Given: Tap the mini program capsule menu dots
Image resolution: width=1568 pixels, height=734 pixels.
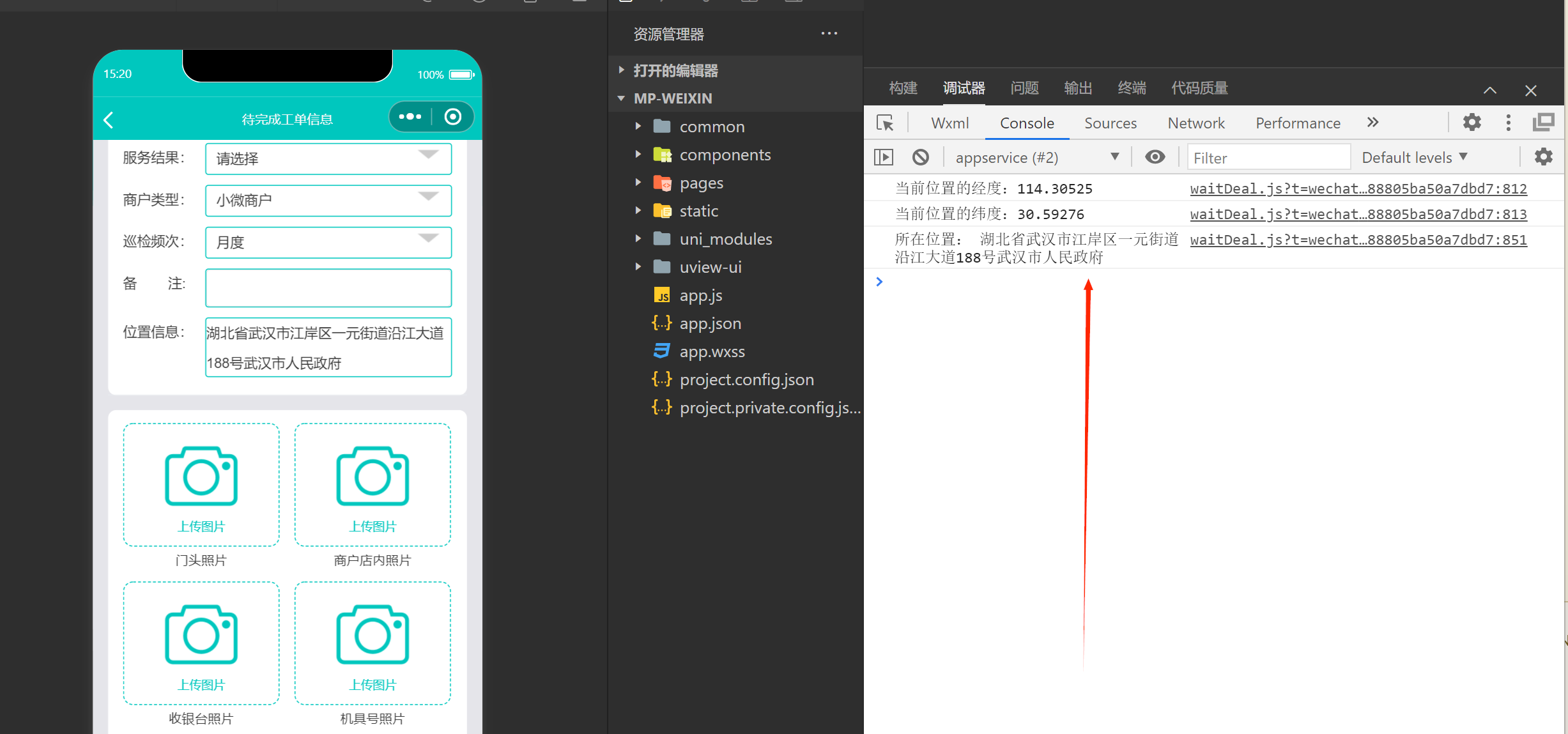Looking at the screenshot, I should 410,117.
